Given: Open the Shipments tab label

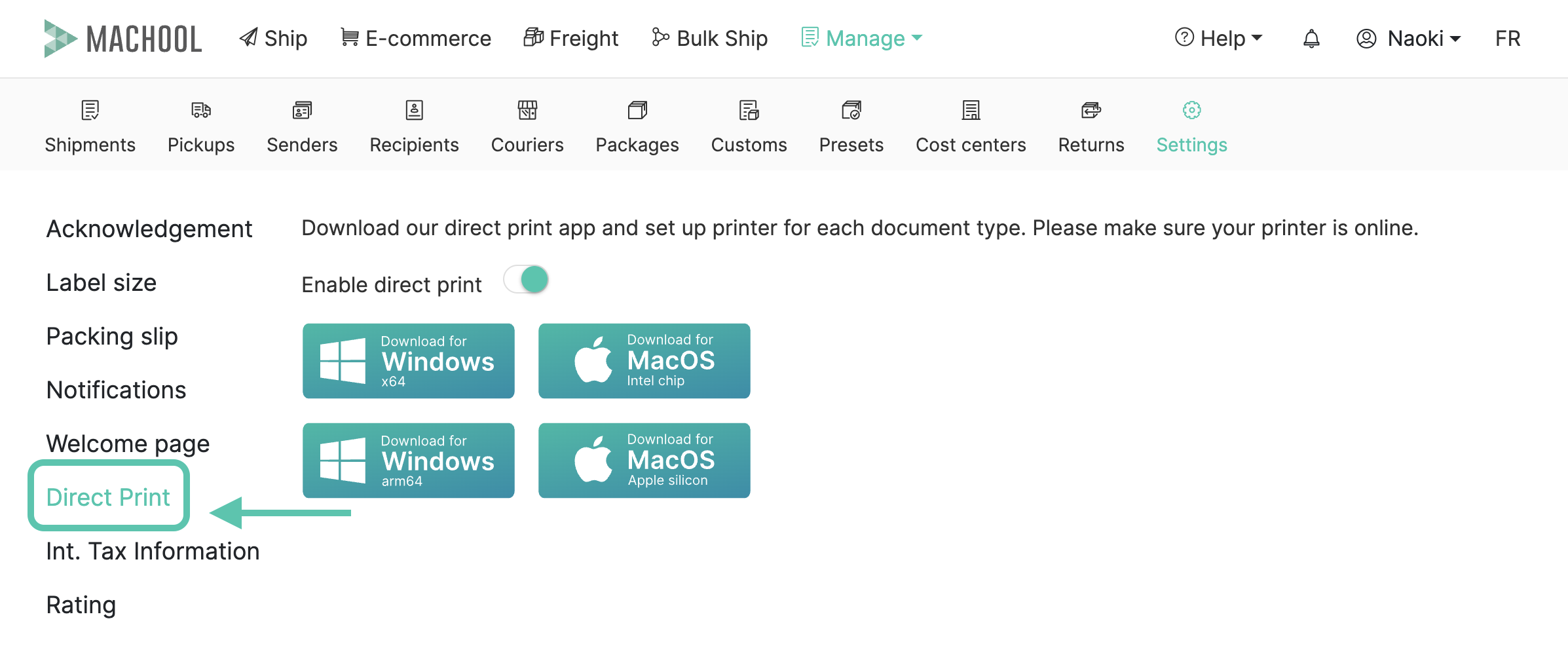Looking at the screenshot, I should 90,145.
